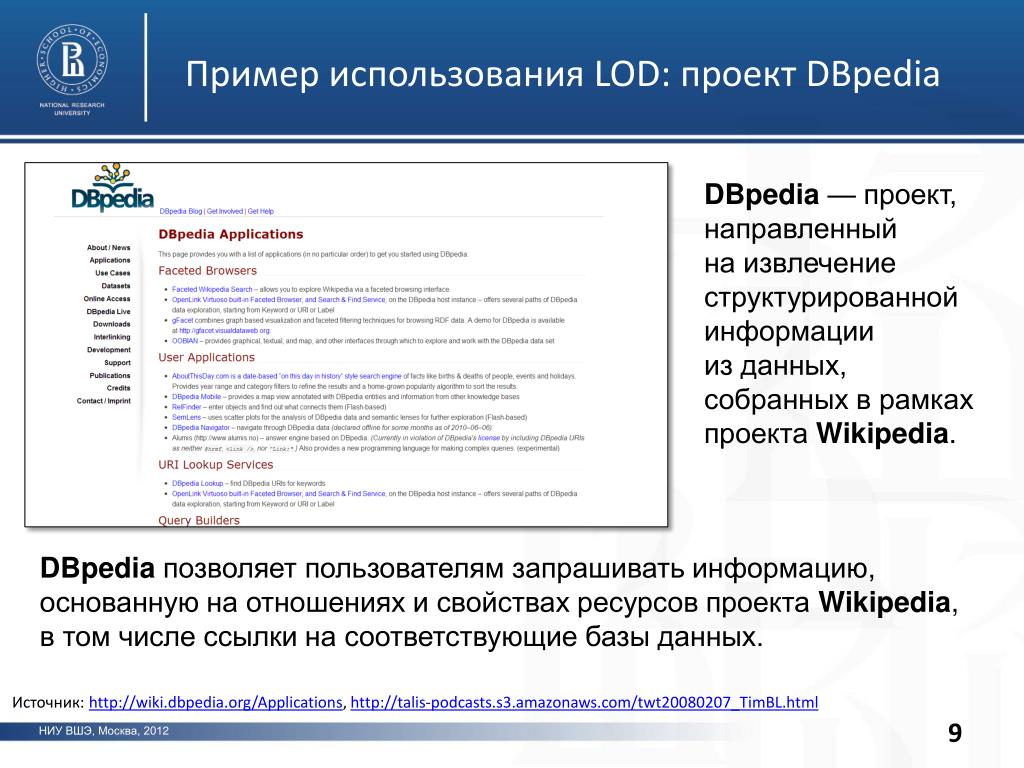
Task: Click the User Applications heading
Action: tap(206, 357)
